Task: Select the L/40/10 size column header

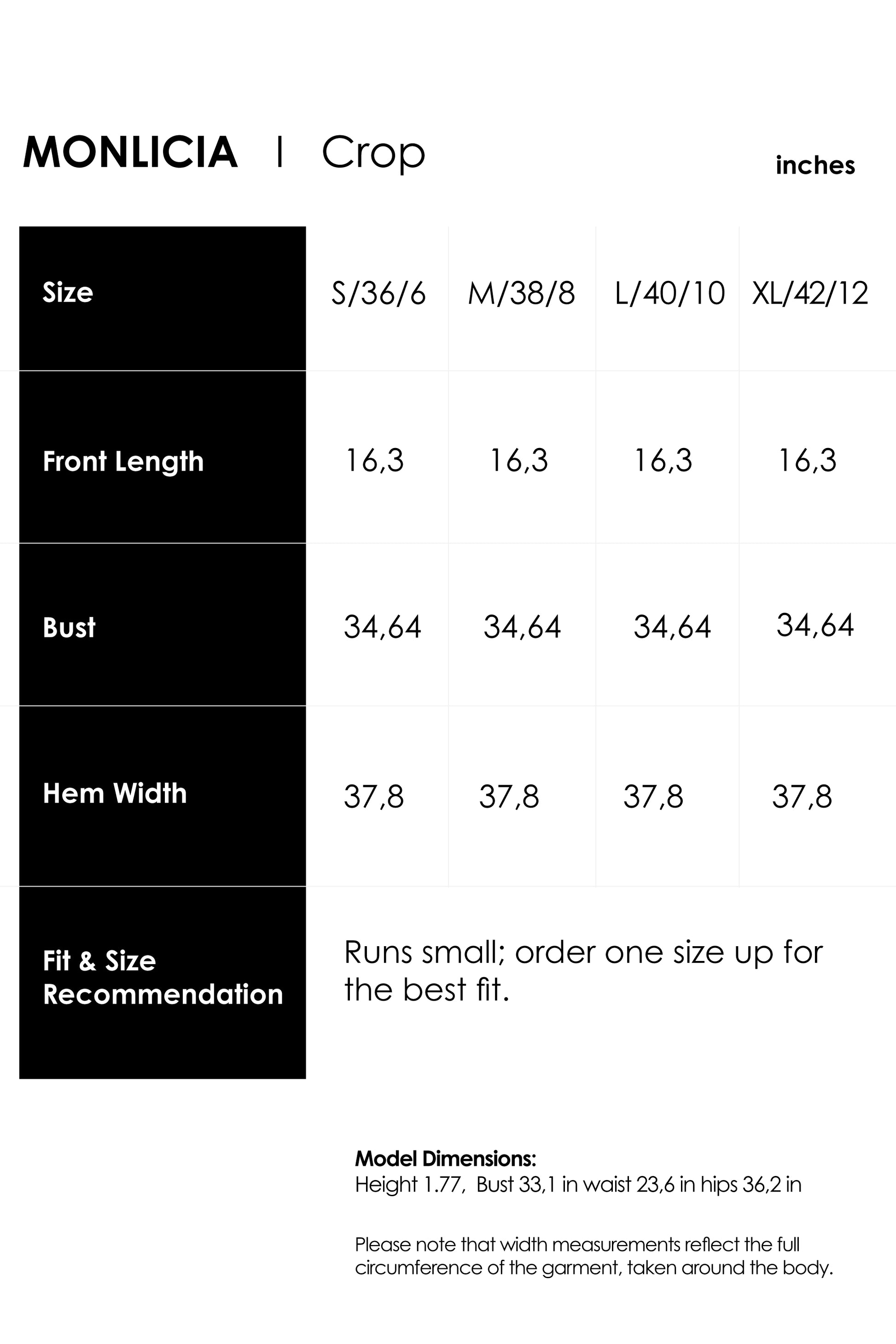Action: pyautogui.click(x=670, y=293)
